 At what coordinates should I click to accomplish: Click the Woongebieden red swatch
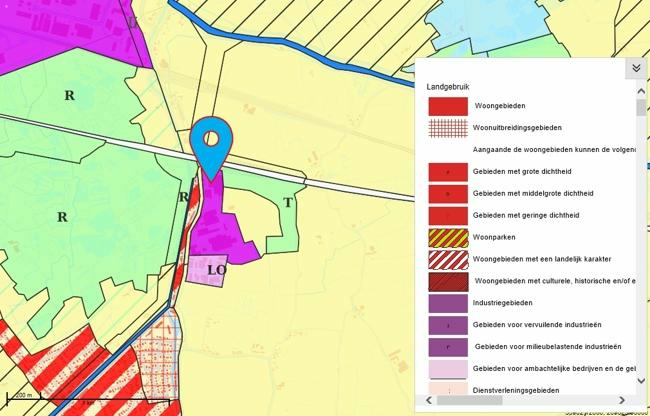(x=448, y=106)
